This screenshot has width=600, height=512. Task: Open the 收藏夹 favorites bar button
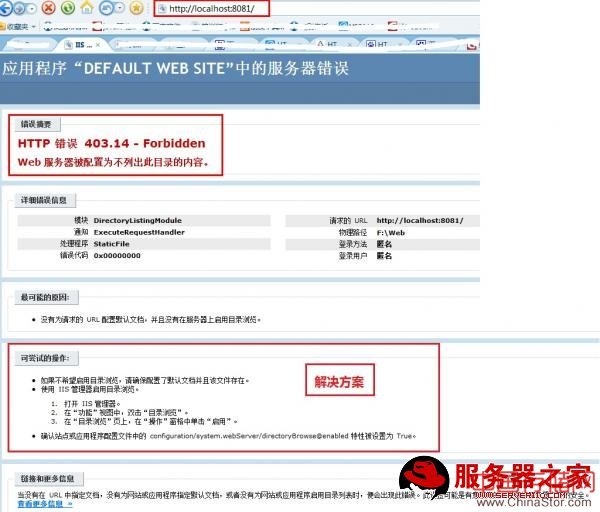[x=17, y=26]
